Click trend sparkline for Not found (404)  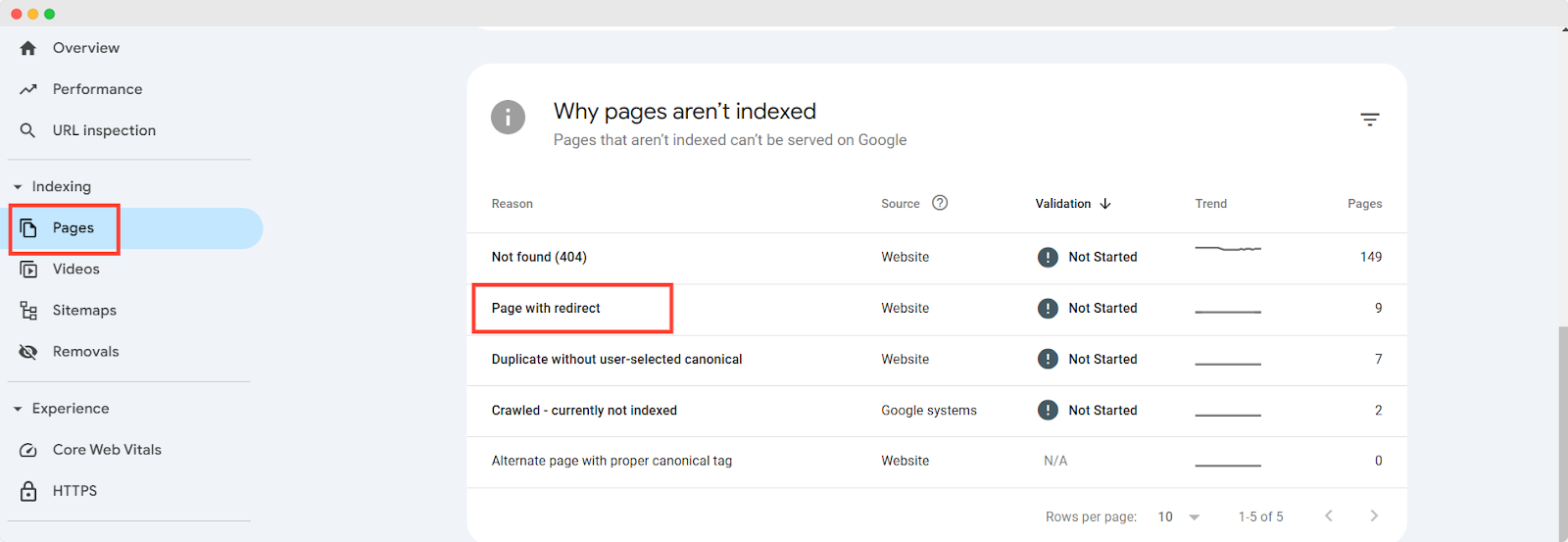(x=1228, y=249)
